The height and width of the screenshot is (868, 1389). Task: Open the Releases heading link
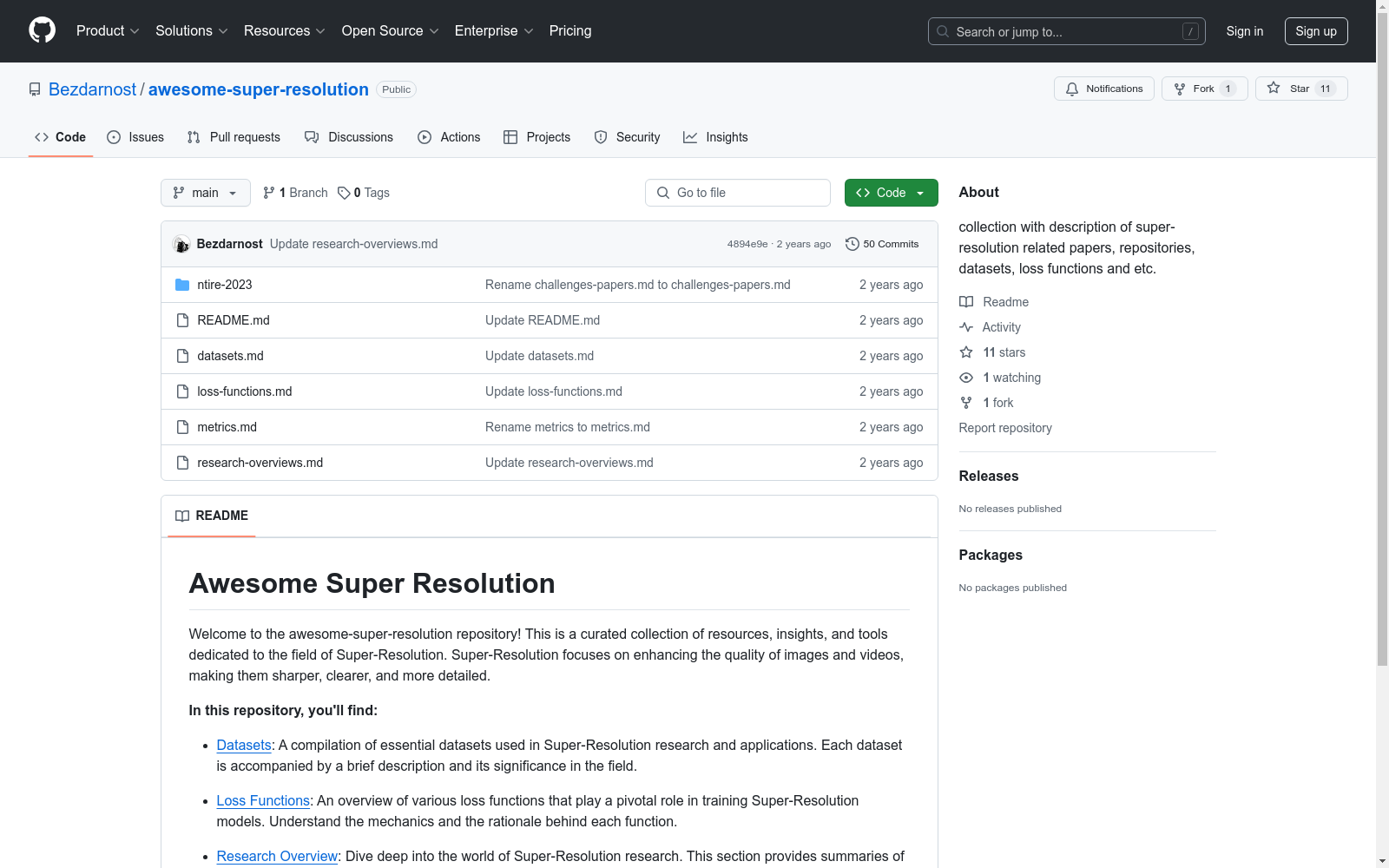pyautogui.click(x=989, y=476)
